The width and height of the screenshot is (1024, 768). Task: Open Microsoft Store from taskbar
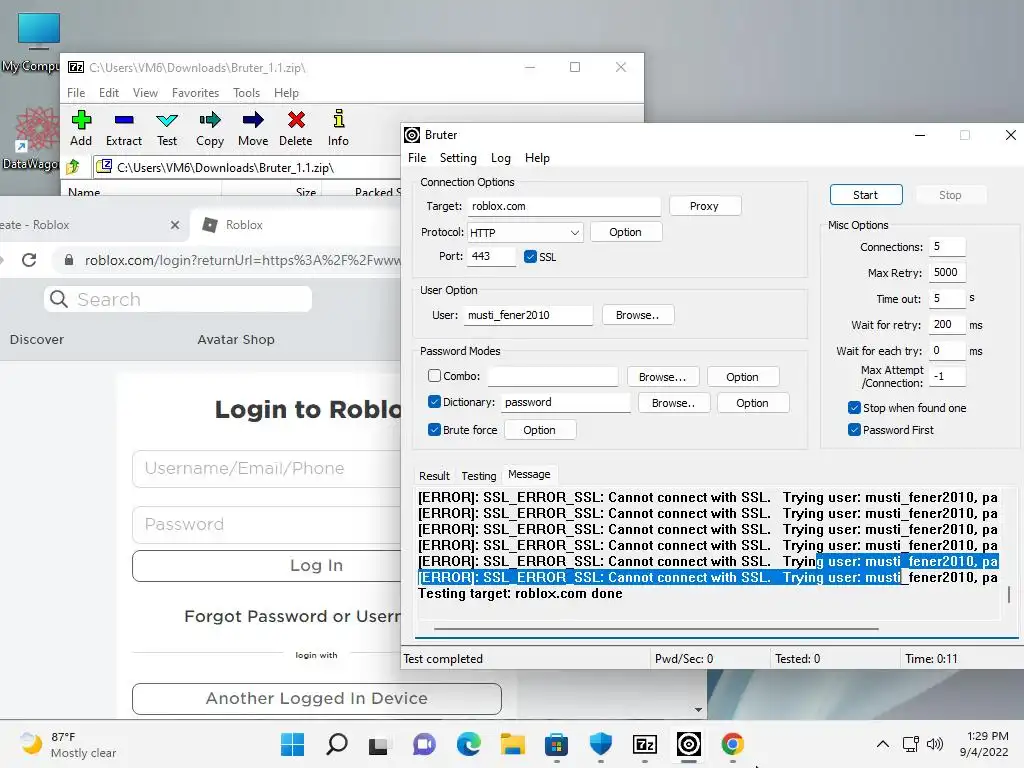click(556, 744)
